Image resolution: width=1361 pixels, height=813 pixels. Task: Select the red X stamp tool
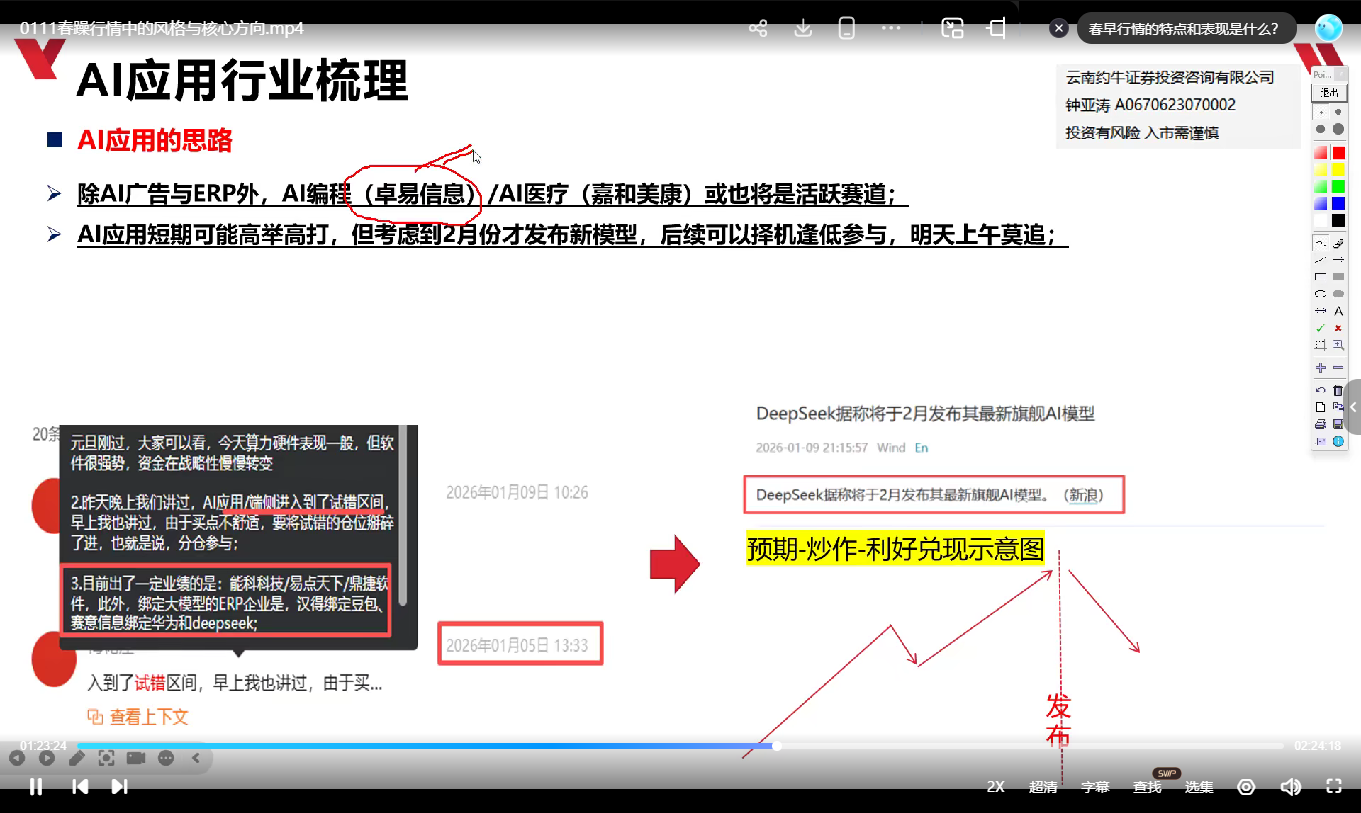pos(1338,328)
